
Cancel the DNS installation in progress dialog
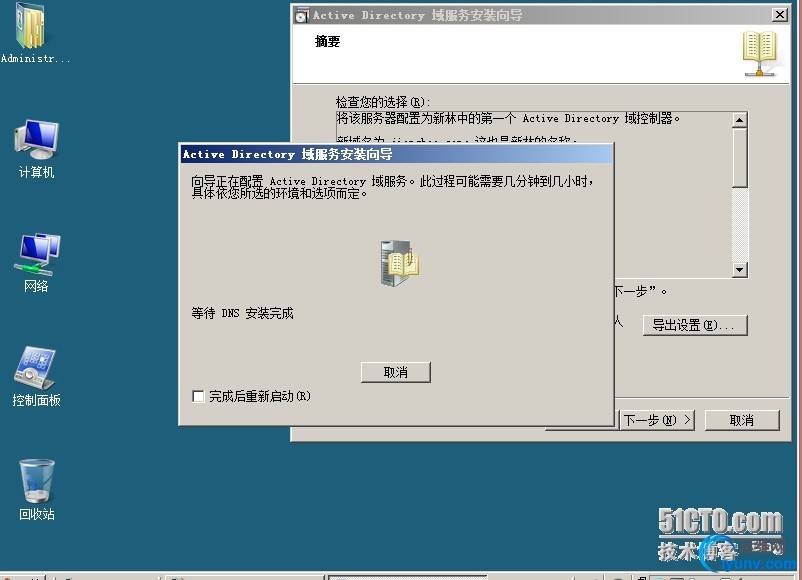395,372
